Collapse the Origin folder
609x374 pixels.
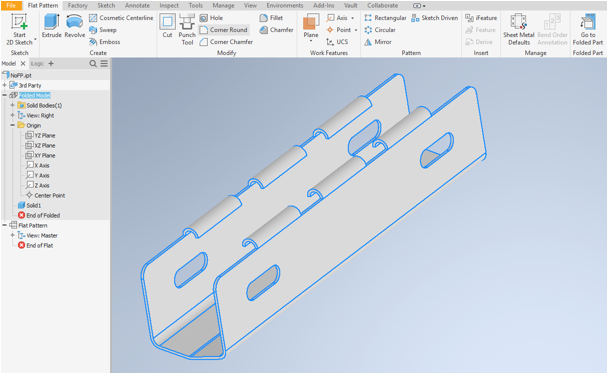pos(12,125)
